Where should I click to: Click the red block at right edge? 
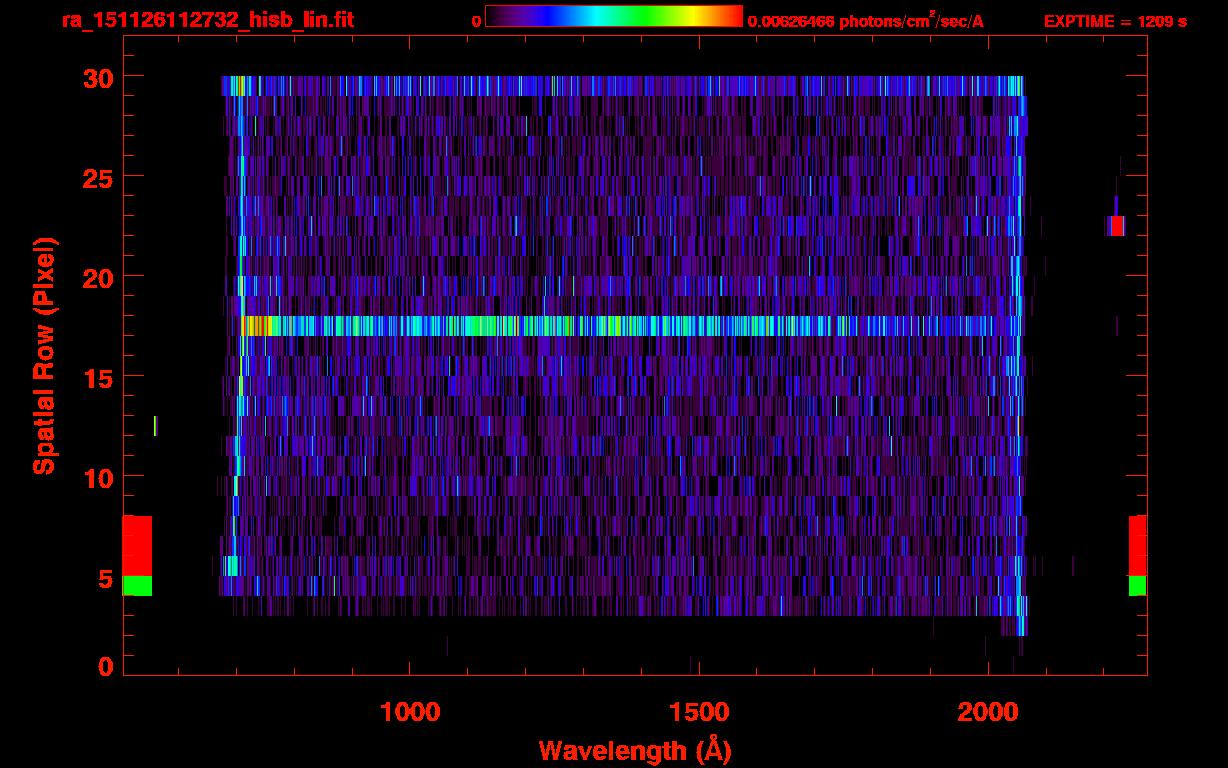point(1137,545)
